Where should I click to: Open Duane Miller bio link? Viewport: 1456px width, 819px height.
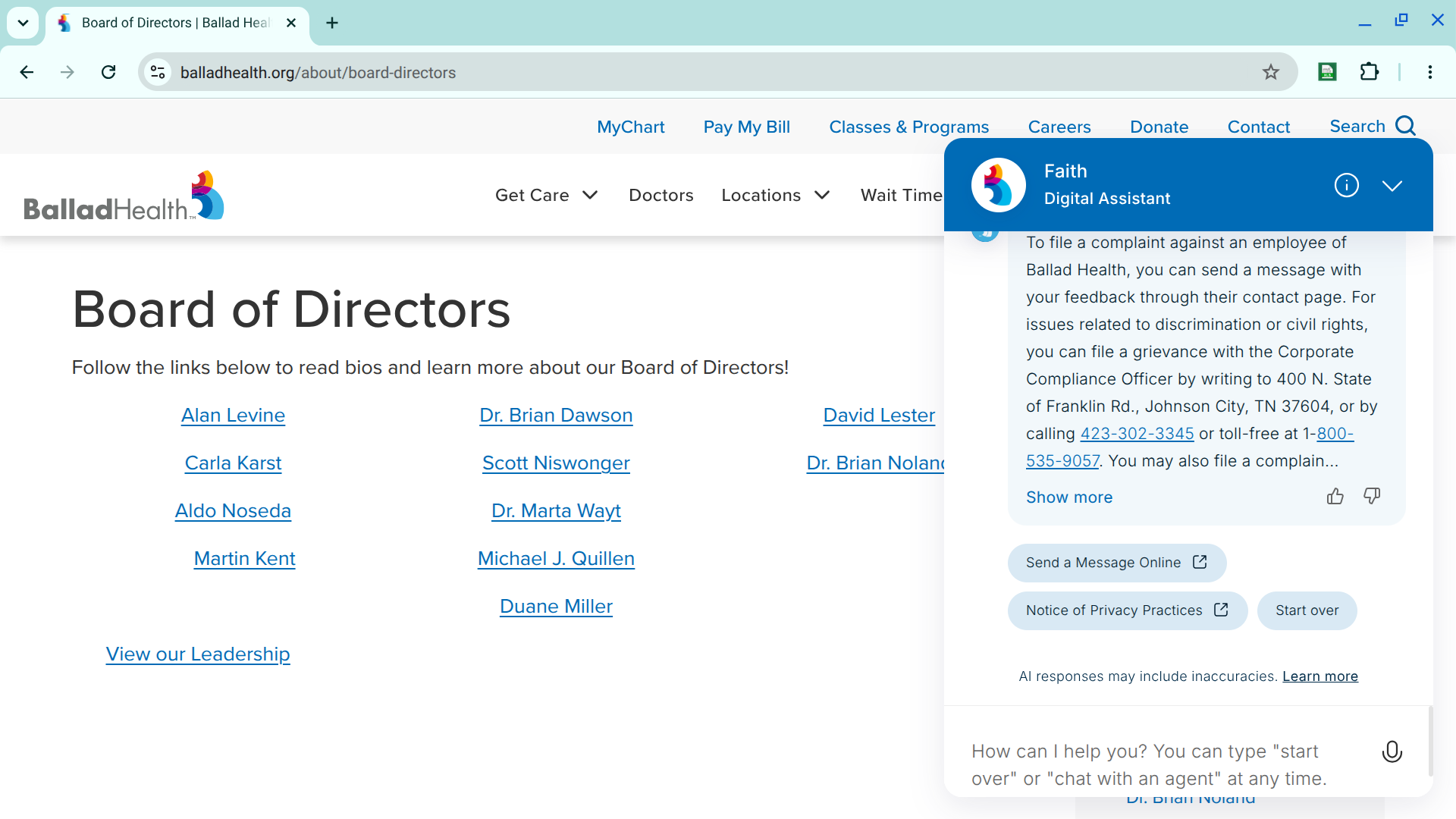(556, 607)
